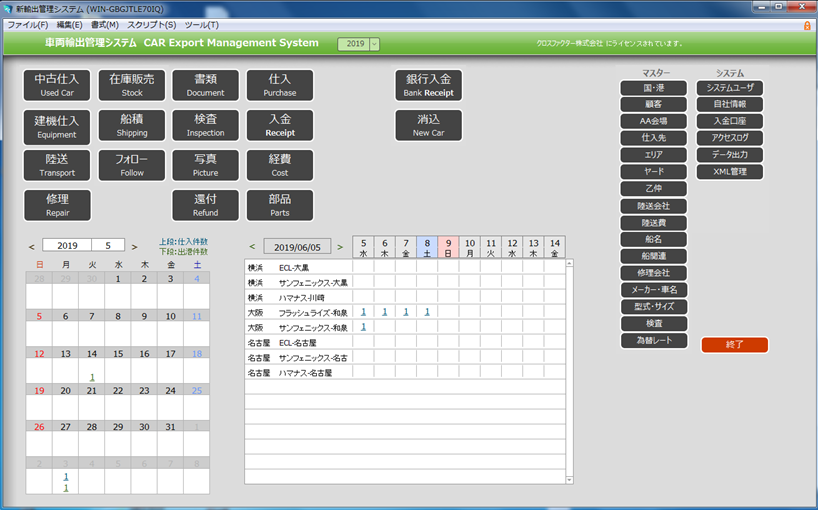Open アクセスログ view
The image size is (818, 510).
730,138
